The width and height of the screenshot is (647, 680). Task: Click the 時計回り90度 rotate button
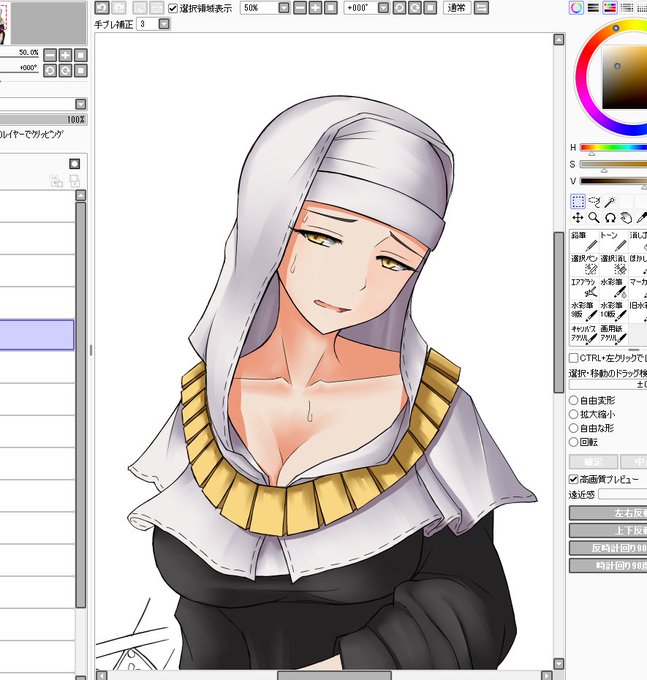click(608, 566)
